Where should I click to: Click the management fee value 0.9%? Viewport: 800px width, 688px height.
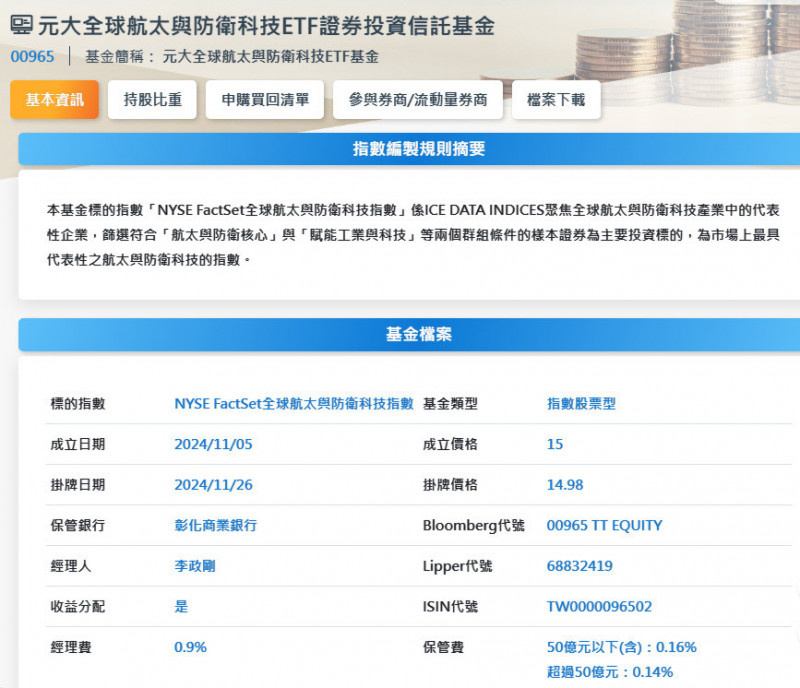[190, 647]
